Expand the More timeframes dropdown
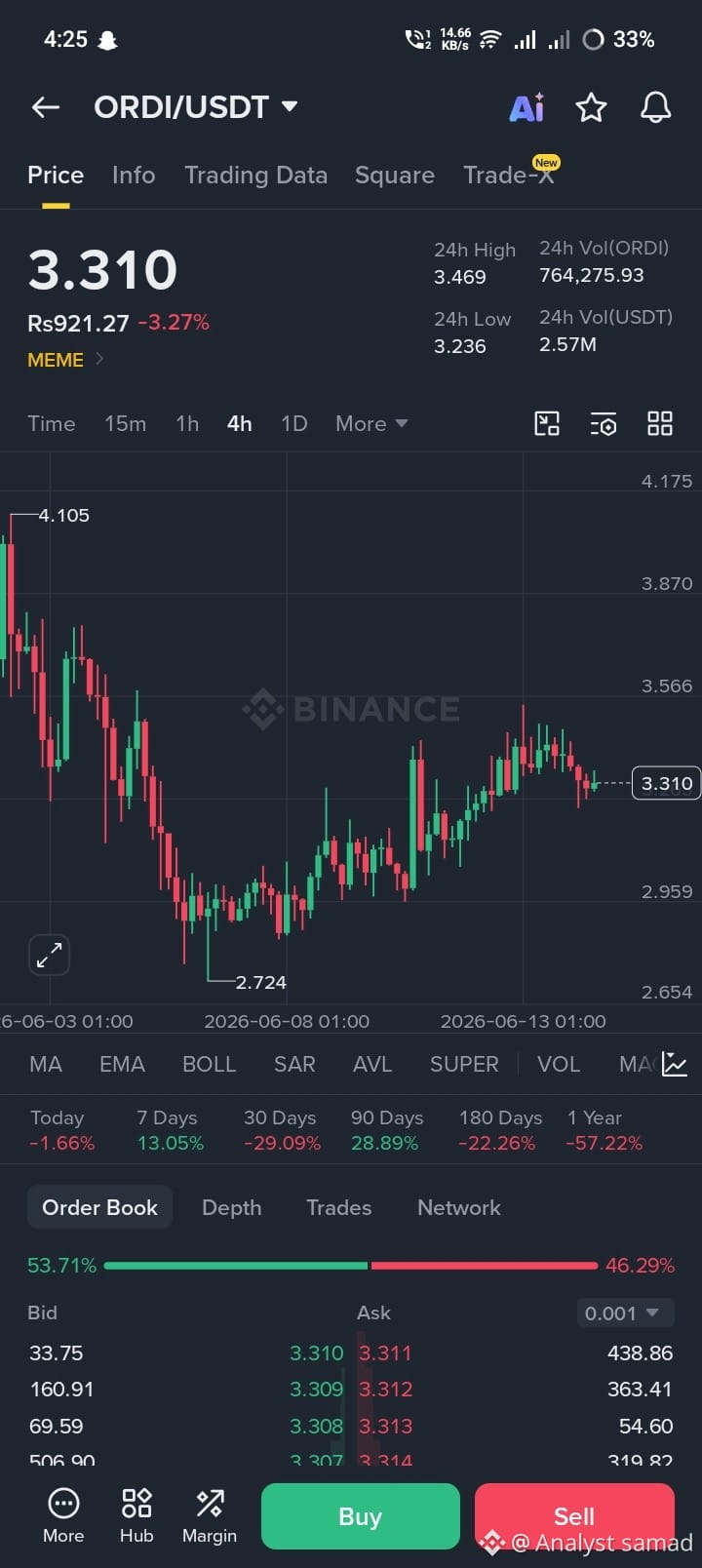The height and width of the screenshot is (1568, 702). 371,423
